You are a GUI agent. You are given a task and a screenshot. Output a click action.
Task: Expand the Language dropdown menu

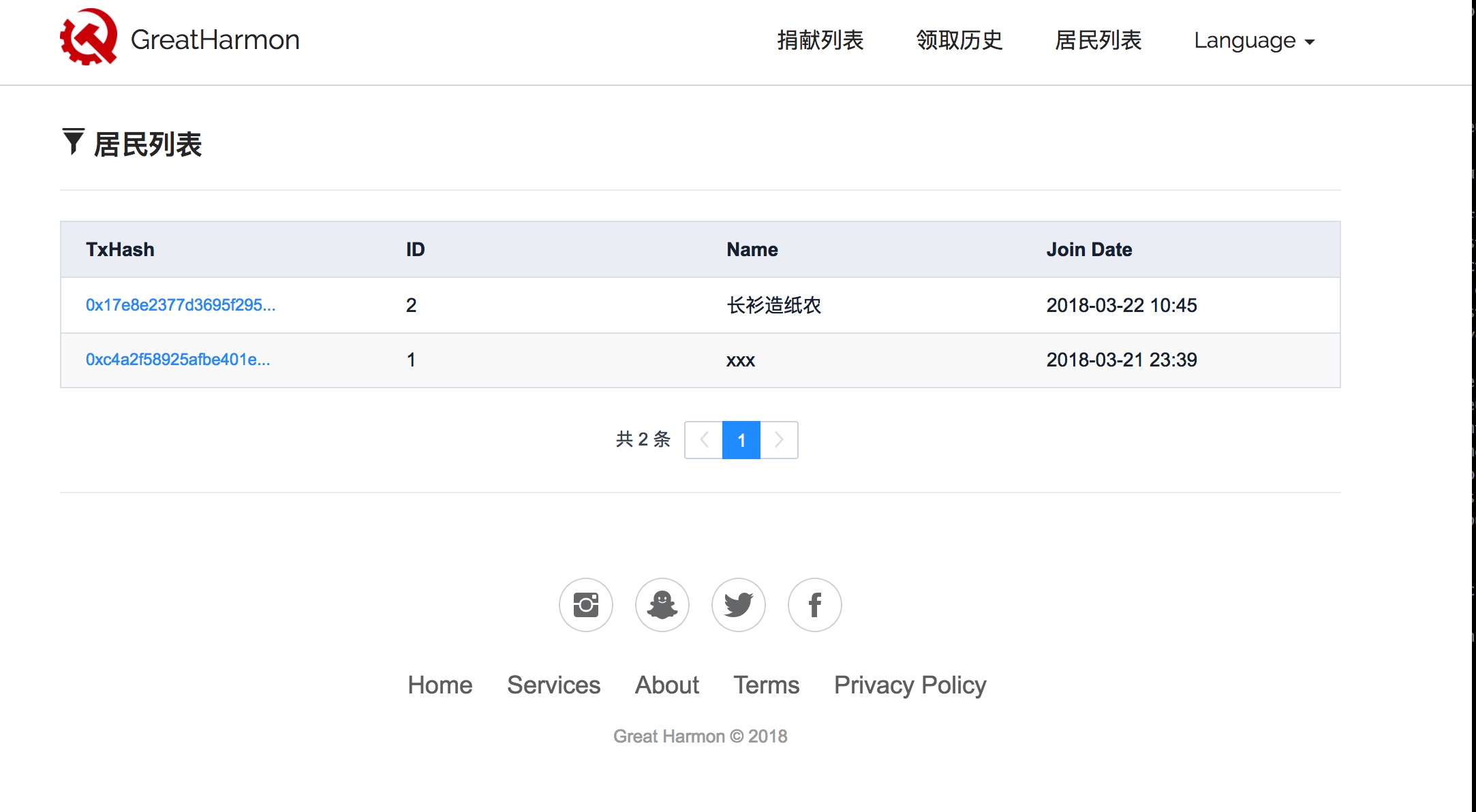pyautogui.click(x=1253, y=41)
